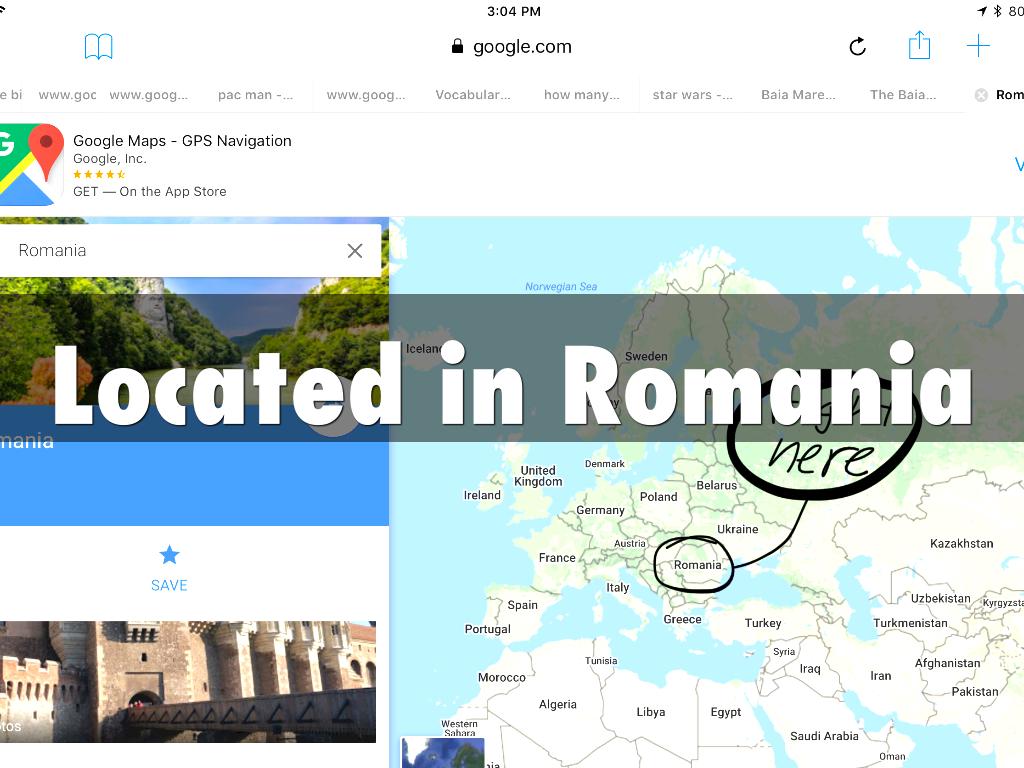Viewport: 1024px width, 768px height.
Task: Switch to the "star wars" tab
Action: point(692,95)
